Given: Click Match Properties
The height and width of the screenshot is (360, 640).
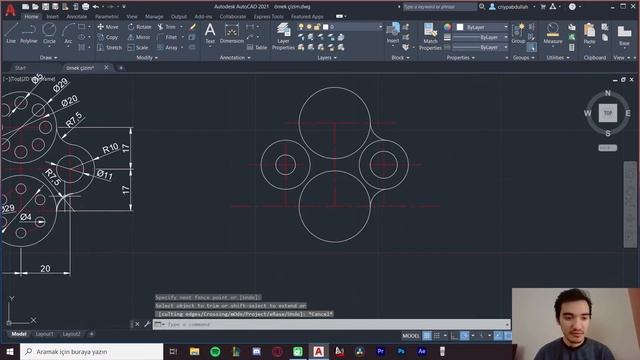Looking at the screenshot, I should 430,36.
